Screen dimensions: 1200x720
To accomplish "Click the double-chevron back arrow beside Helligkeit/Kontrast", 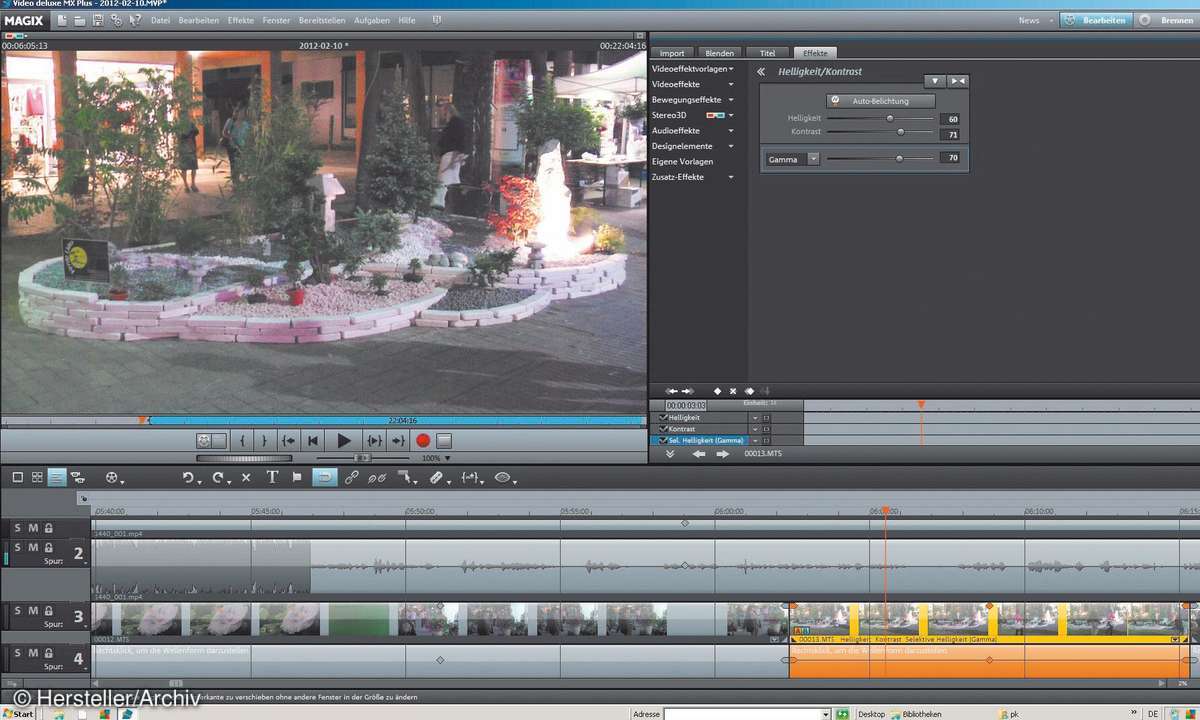I will (761, 72).
